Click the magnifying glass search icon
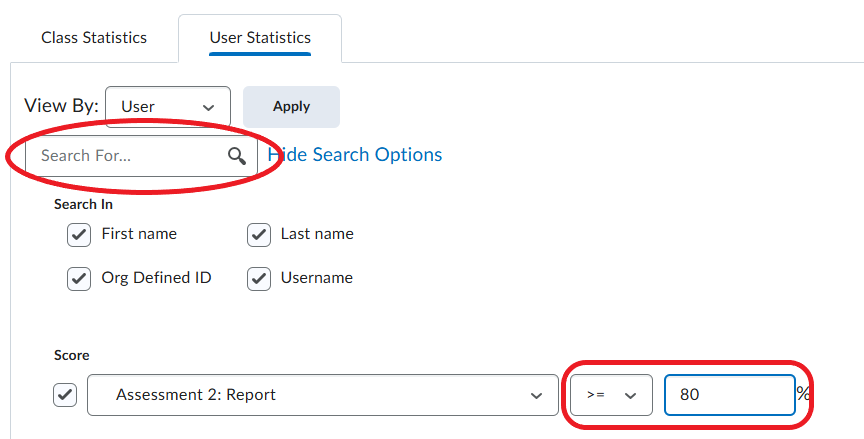This screenshot has width=864, height=439. coord(236,156)
